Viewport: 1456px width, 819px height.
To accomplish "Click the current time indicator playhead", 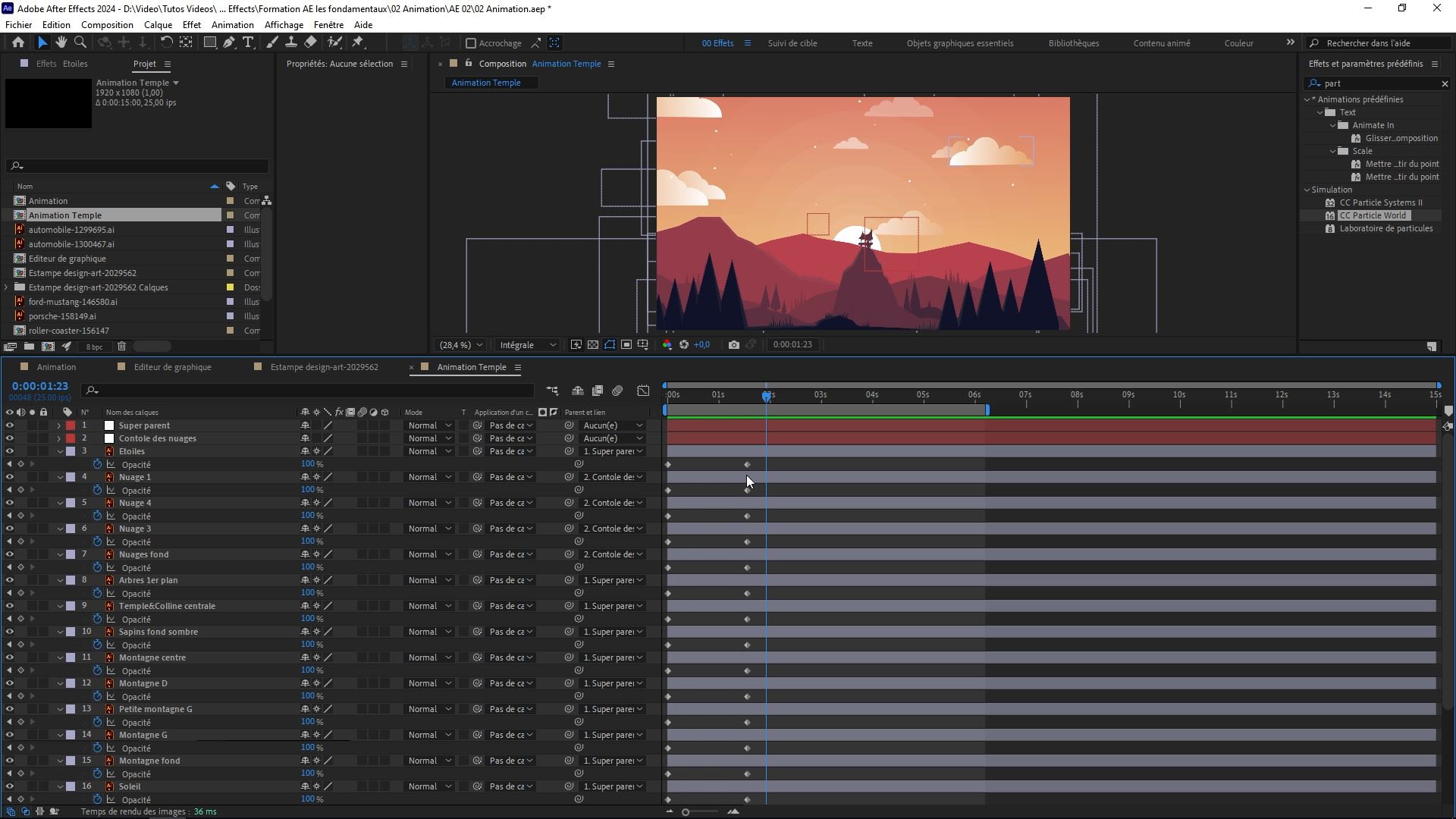I will click(767, 396).
